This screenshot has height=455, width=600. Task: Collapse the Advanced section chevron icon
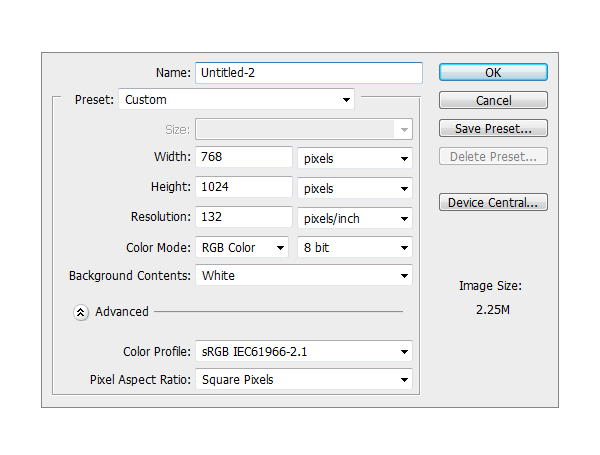point(81,312)
